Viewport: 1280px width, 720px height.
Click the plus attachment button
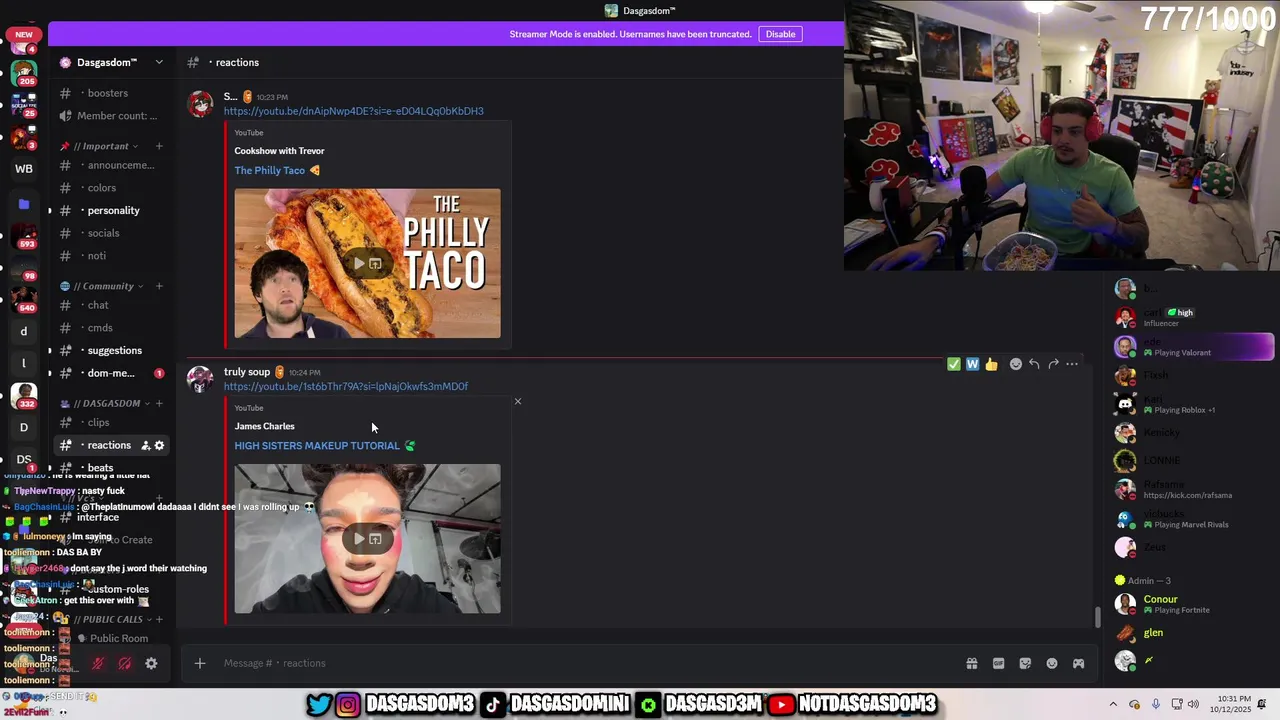200,663
